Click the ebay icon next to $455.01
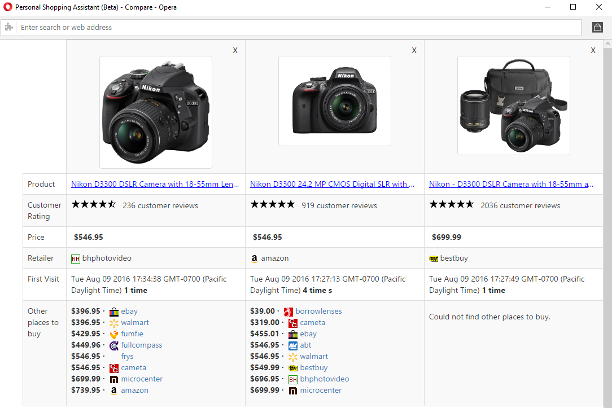Image resolution: width=612 pixels, height=408 pixels. pos(293,335)
